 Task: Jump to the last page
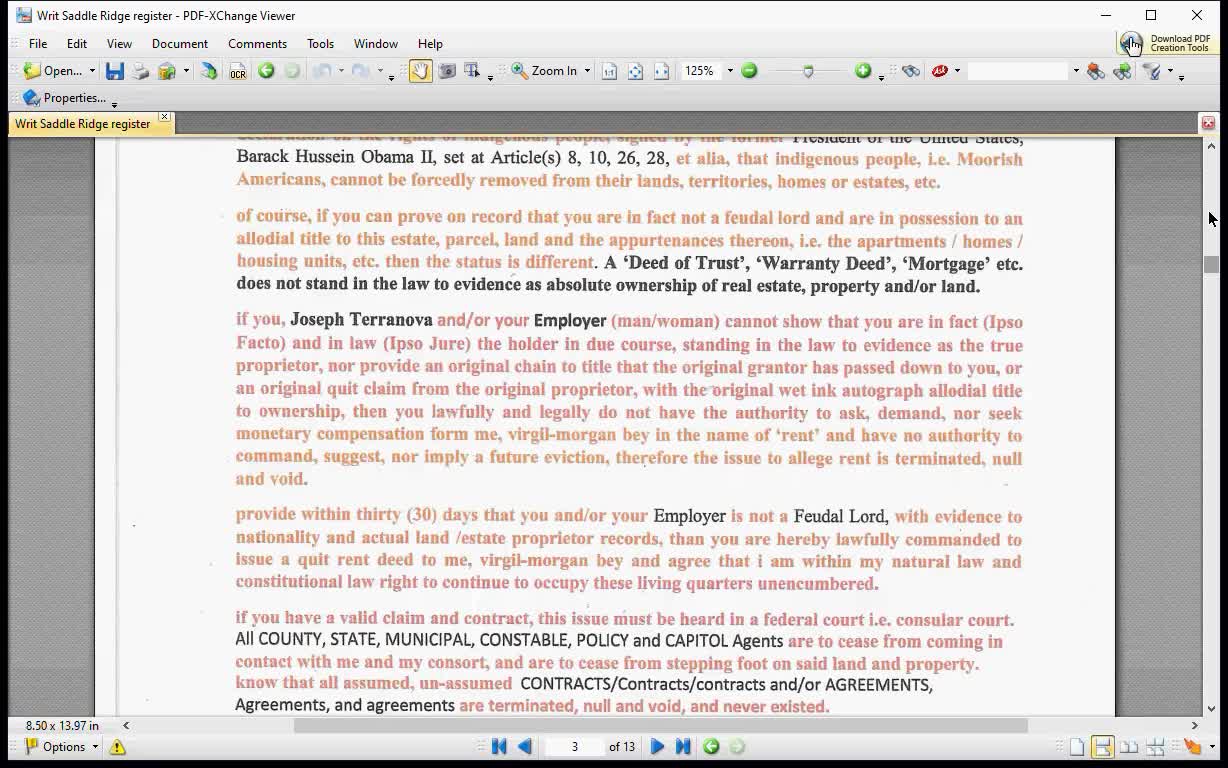pos(683,747)
